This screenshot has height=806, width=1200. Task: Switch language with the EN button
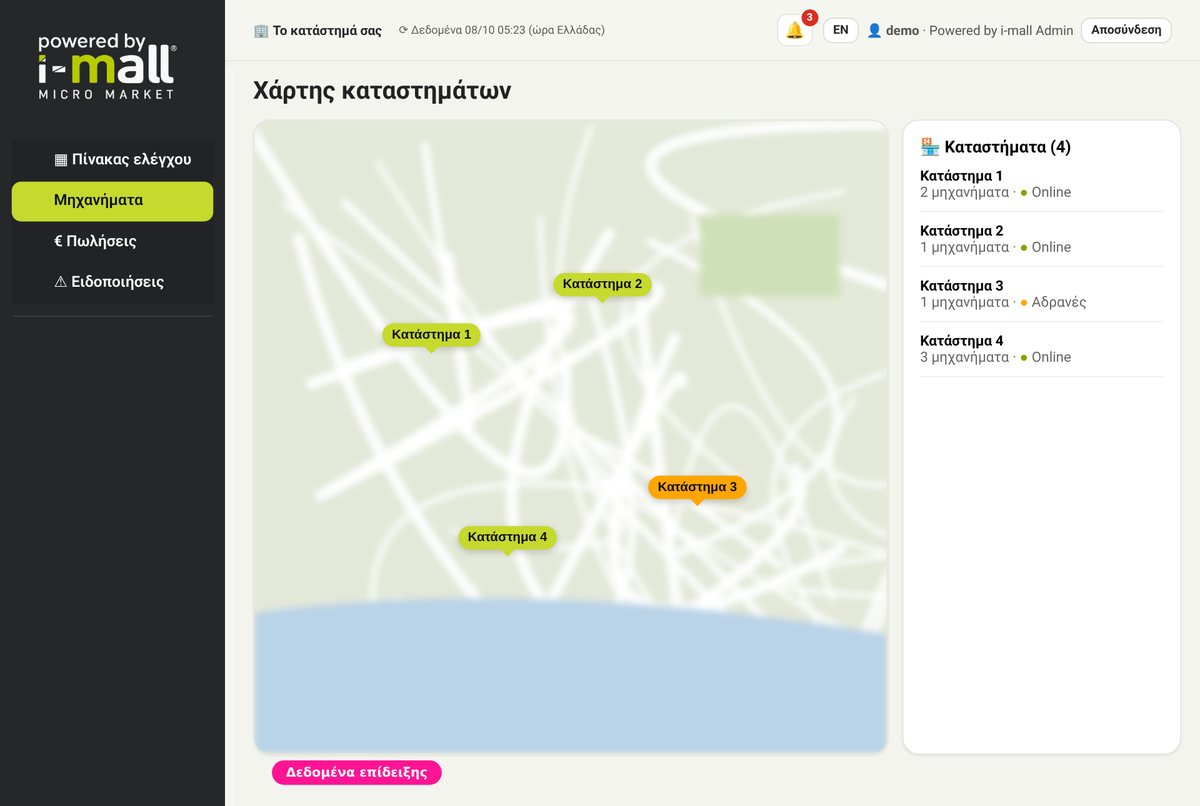[840, 30]
